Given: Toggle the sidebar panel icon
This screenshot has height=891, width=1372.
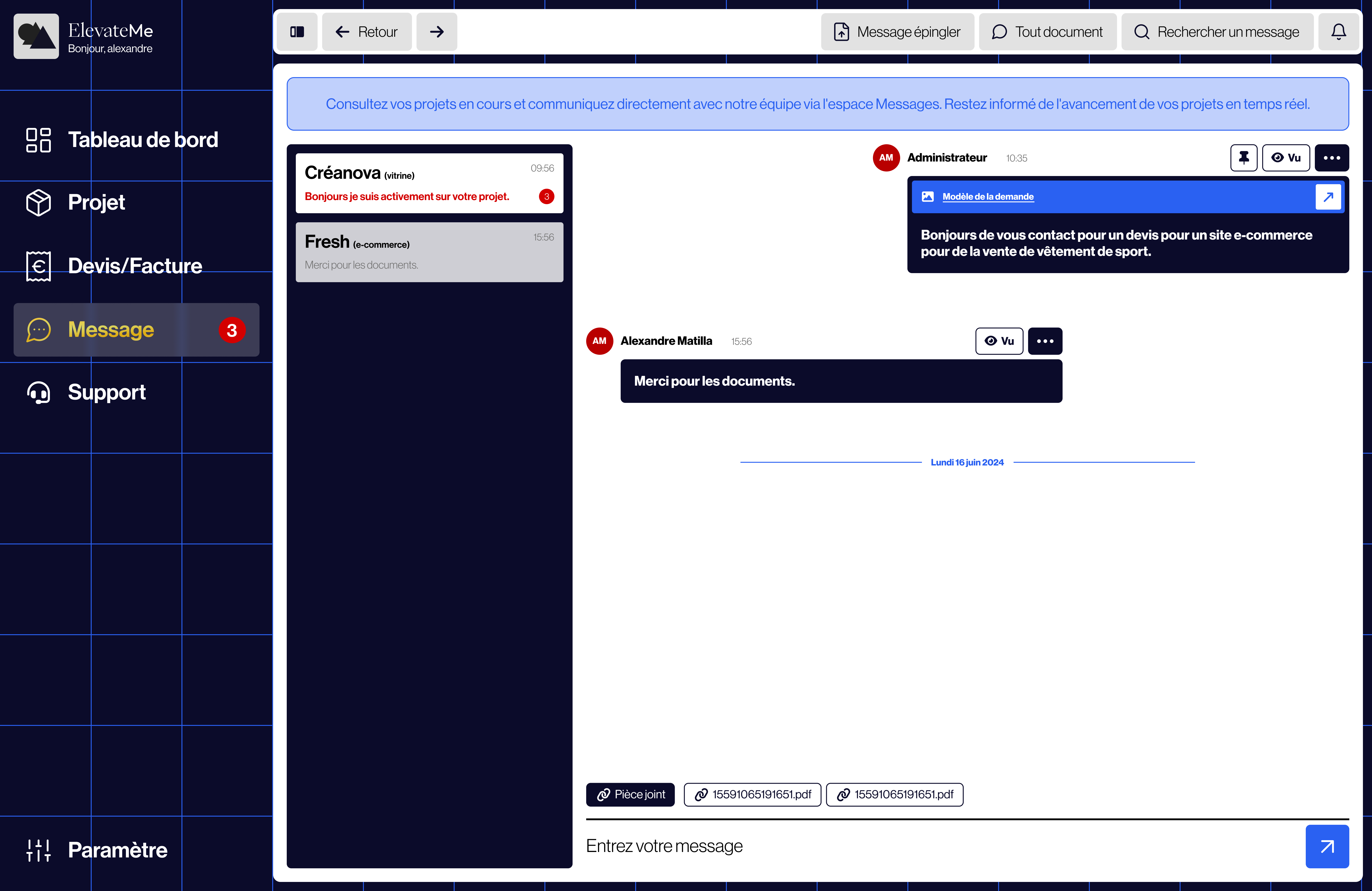Looking at the screenshot, I should (x=297, y=32).
